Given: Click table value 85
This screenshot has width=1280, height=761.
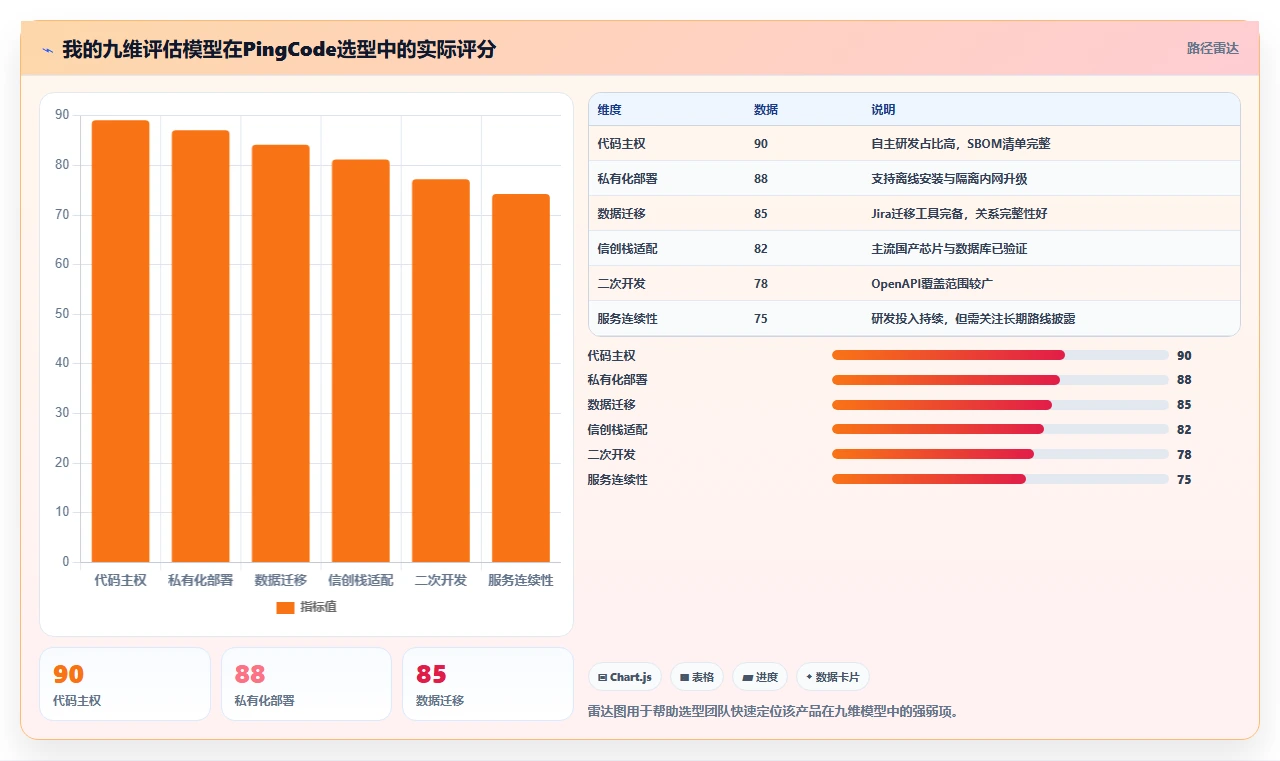Looking at the screenshot, I should (x=761, y=214).
